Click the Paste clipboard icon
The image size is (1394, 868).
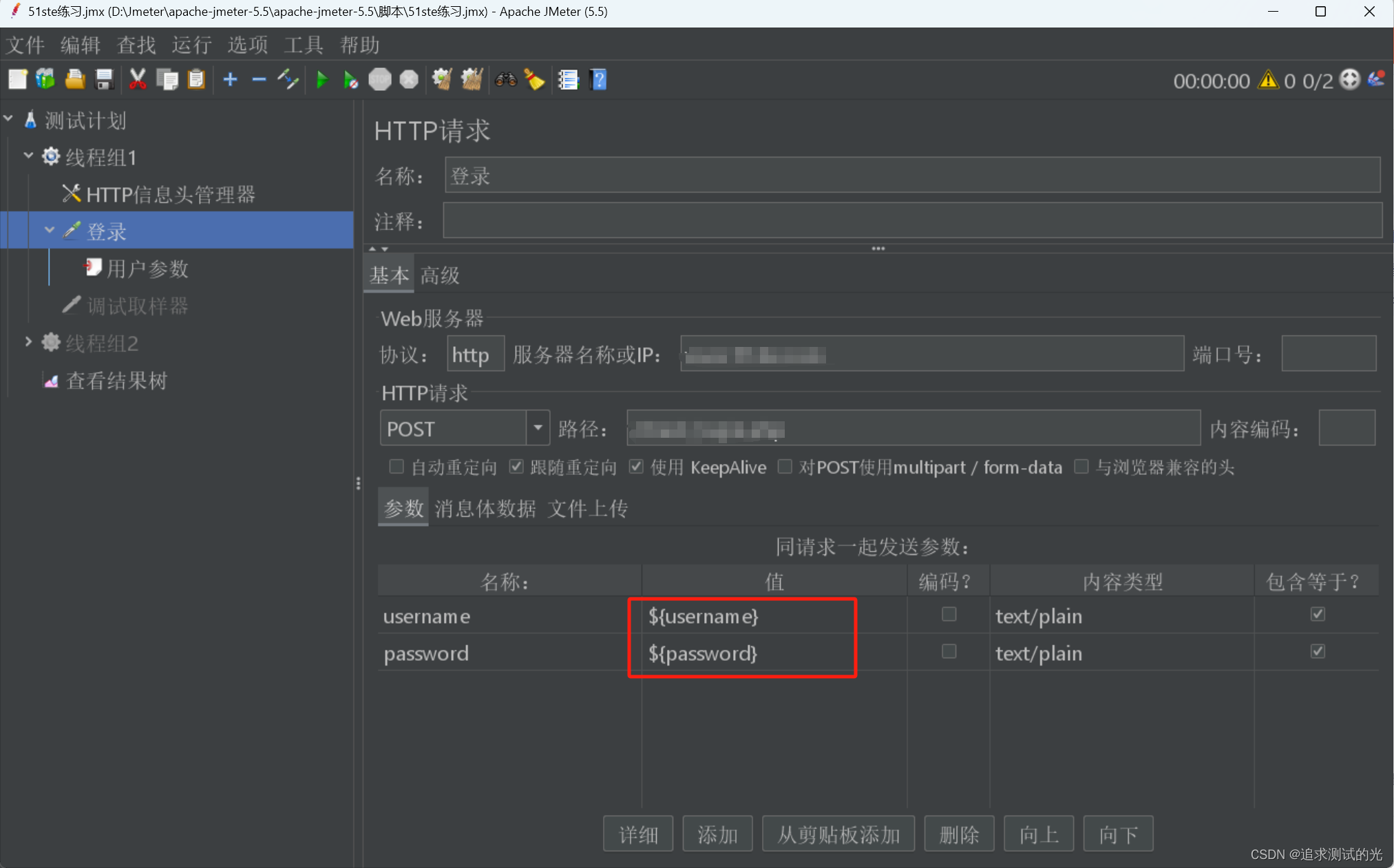pos(197,80)
